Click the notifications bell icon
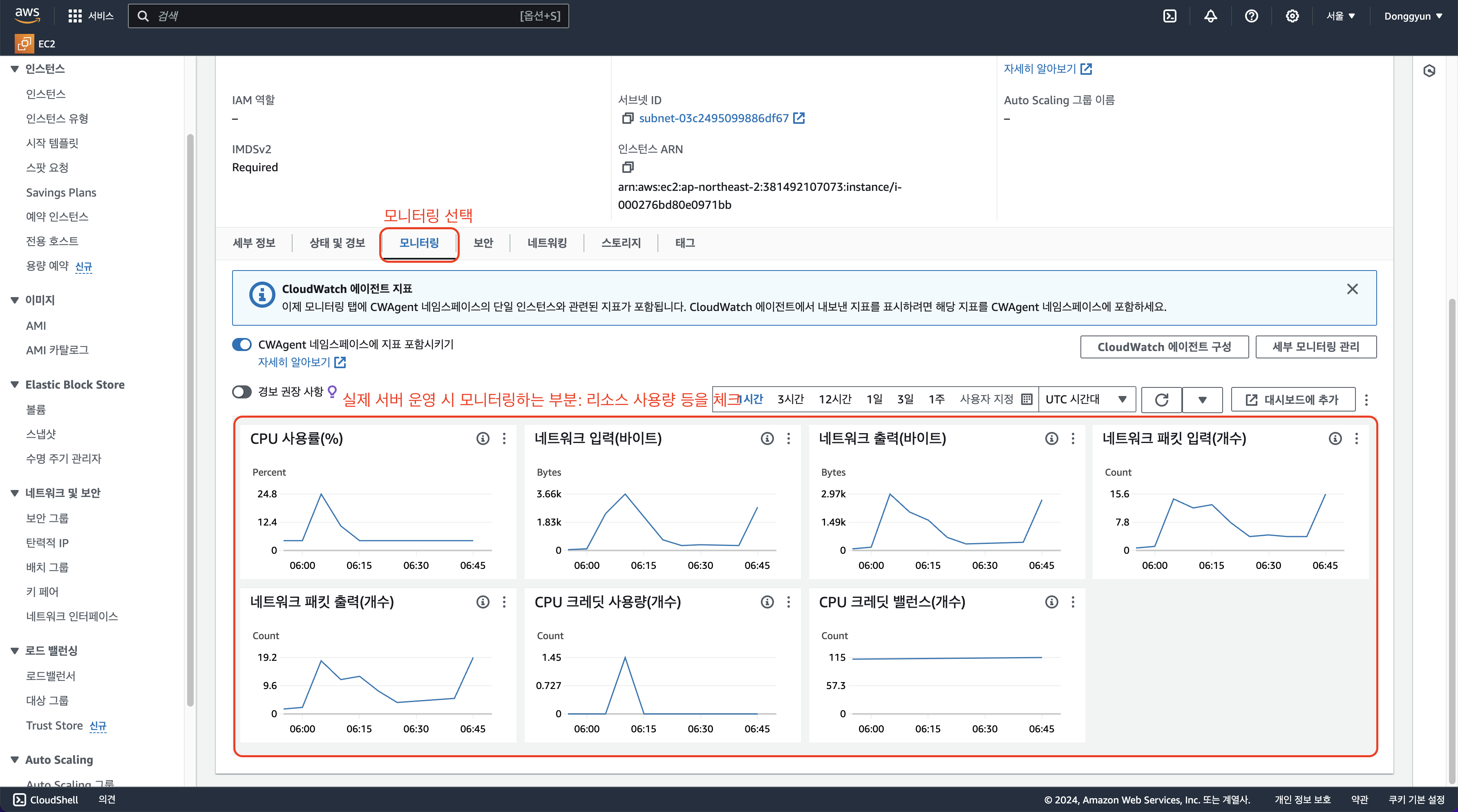The width and height of the screenshot is (1458, 812). [x=1210, y=16]
